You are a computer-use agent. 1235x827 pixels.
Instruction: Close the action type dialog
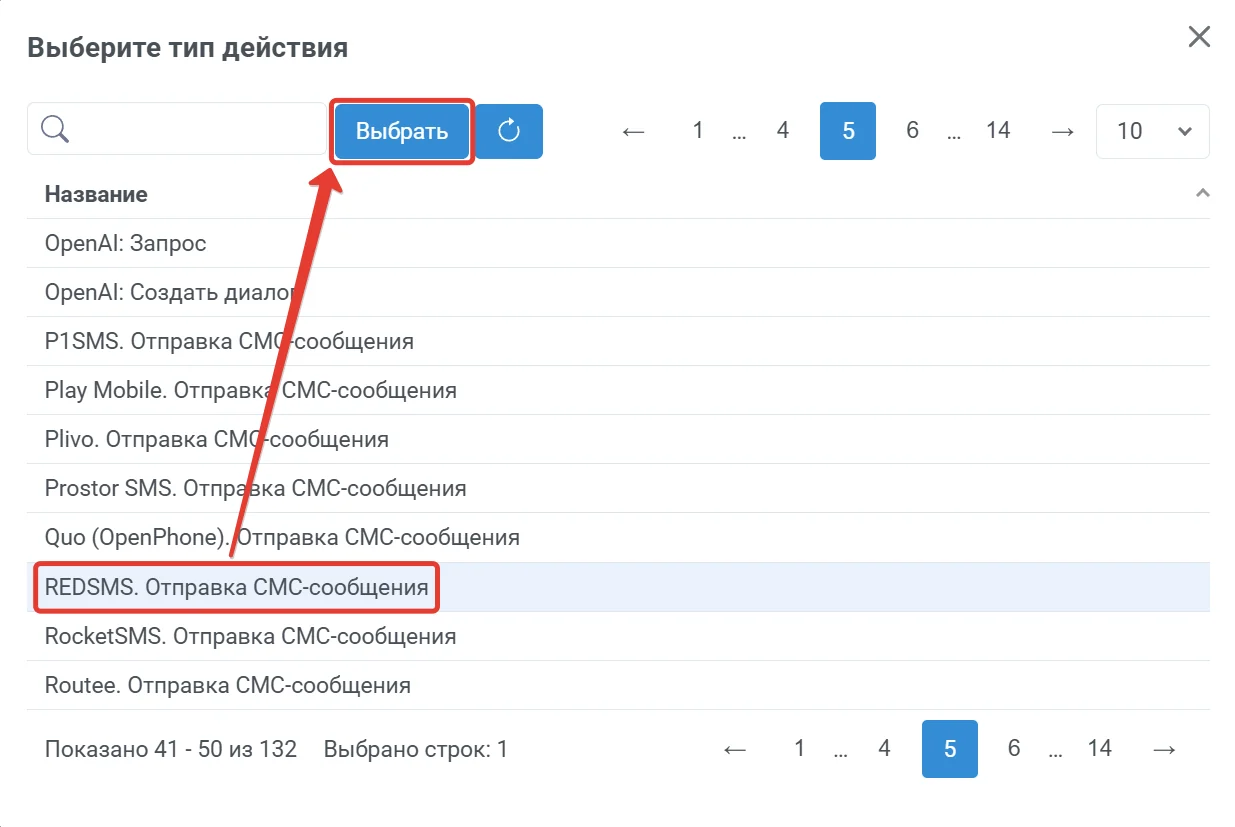(x=1199, y=37)
